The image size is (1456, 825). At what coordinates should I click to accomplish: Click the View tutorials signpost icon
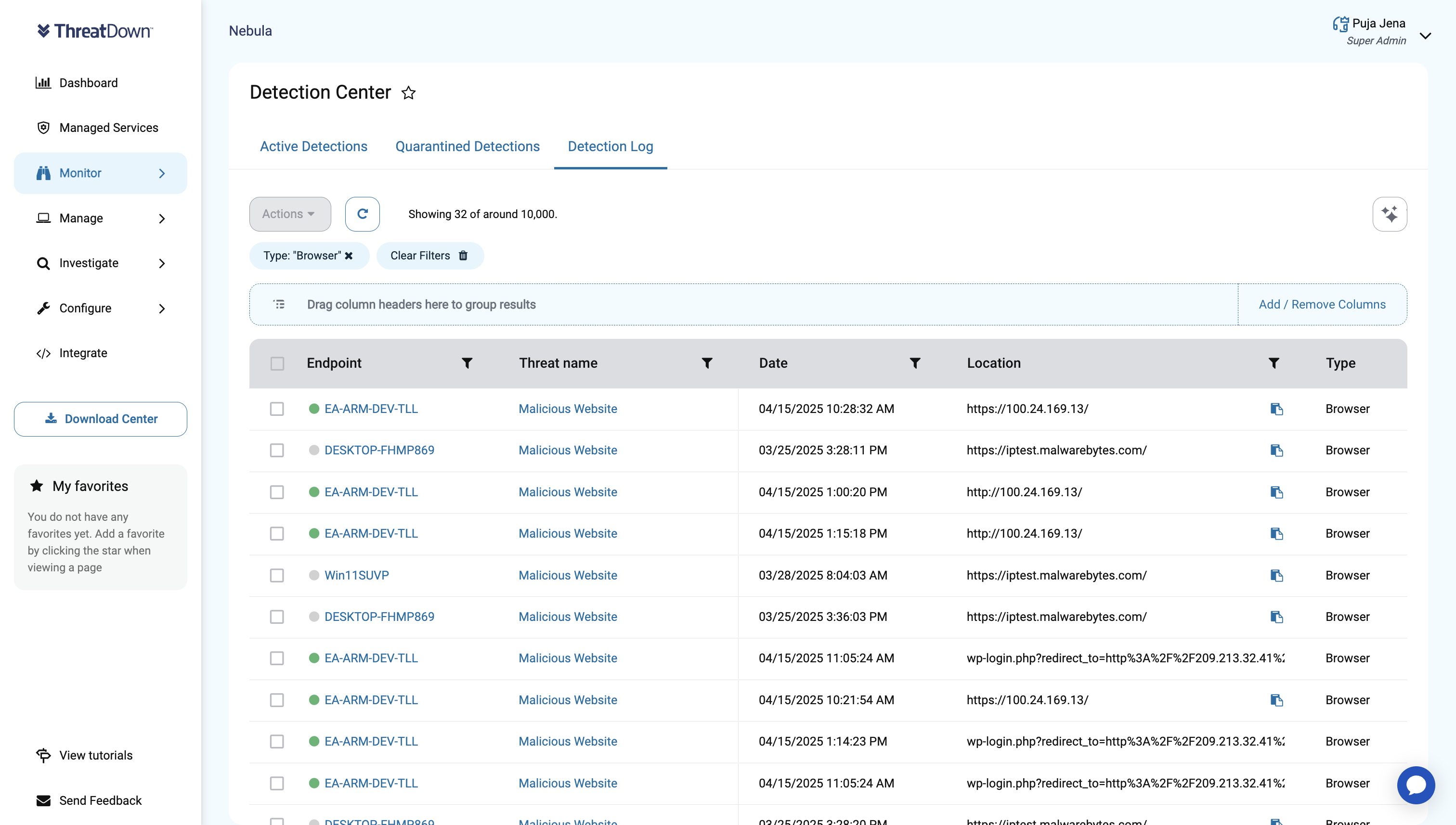pyautogui.click(x=43, y=755)
